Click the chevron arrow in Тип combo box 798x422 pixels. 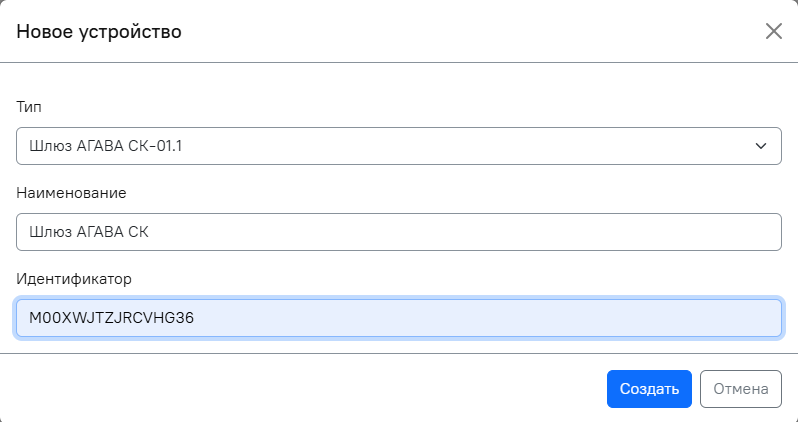coord(760,146)
